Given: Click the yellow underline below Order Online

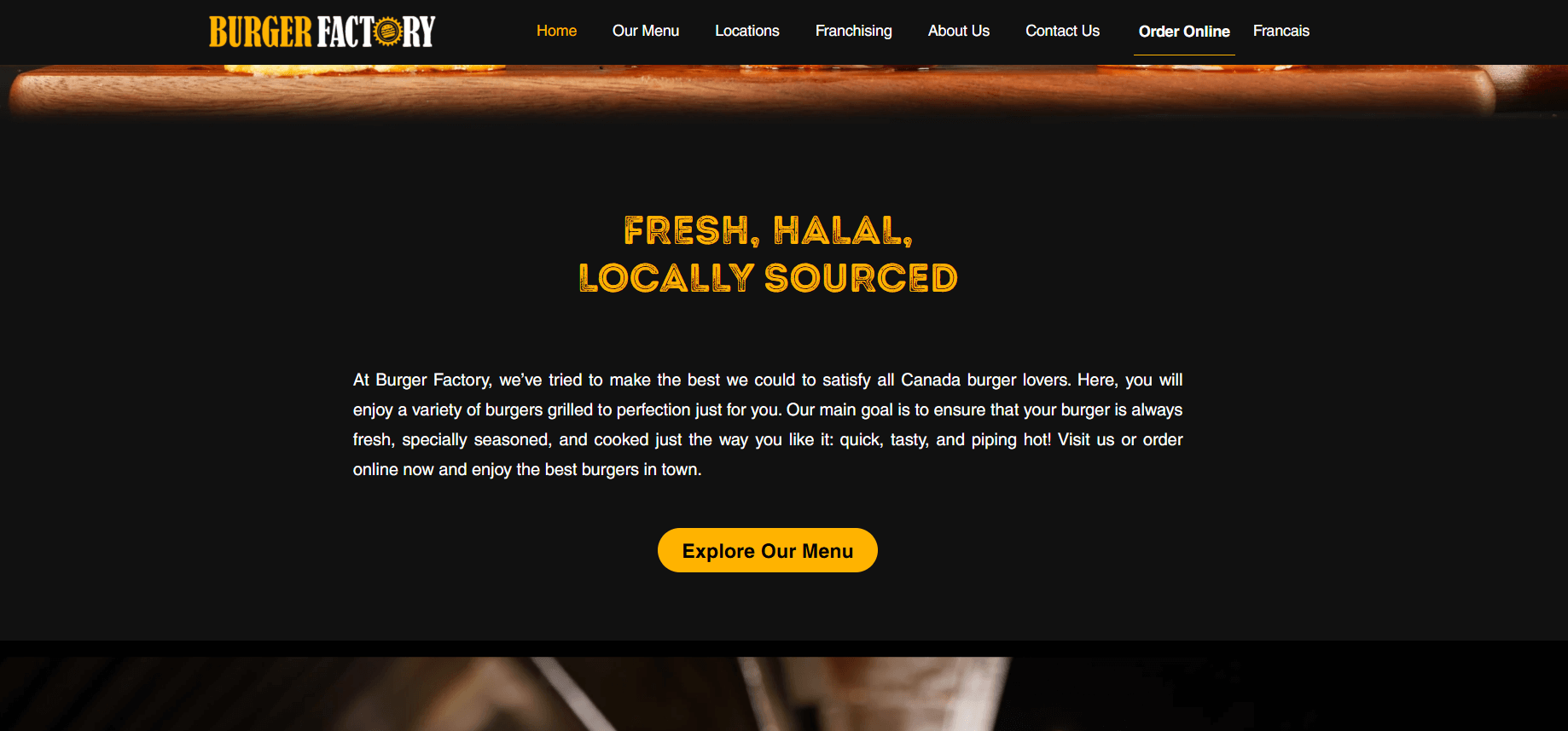Looking at the screenshot, I should pos(1184,55).
